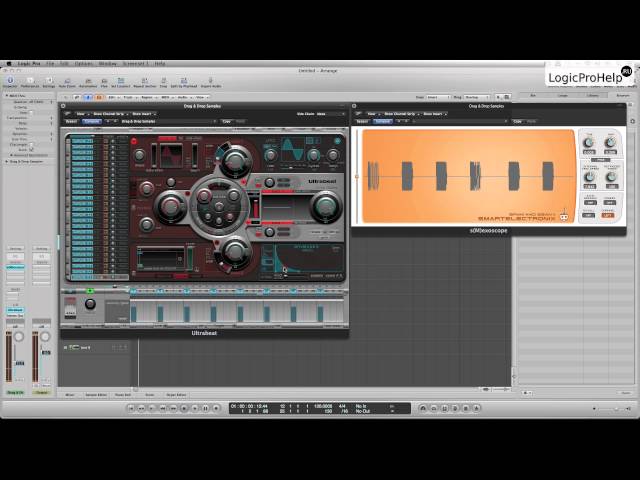Open the Arrange Region local menu

(x=148, y=98)
